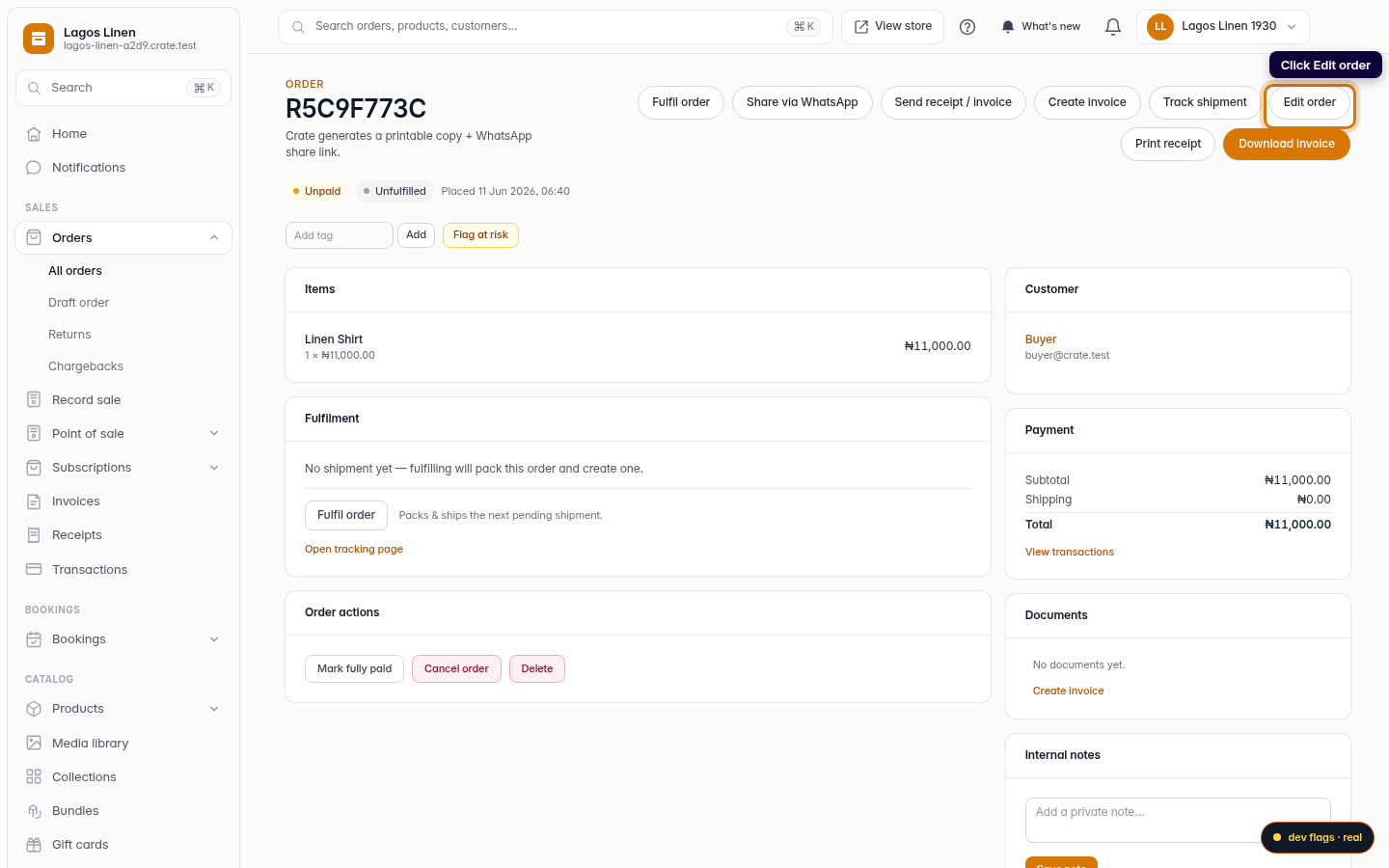1389x868 pixels.
Task: Click the Invoices document icon
Action: [34, 502]
